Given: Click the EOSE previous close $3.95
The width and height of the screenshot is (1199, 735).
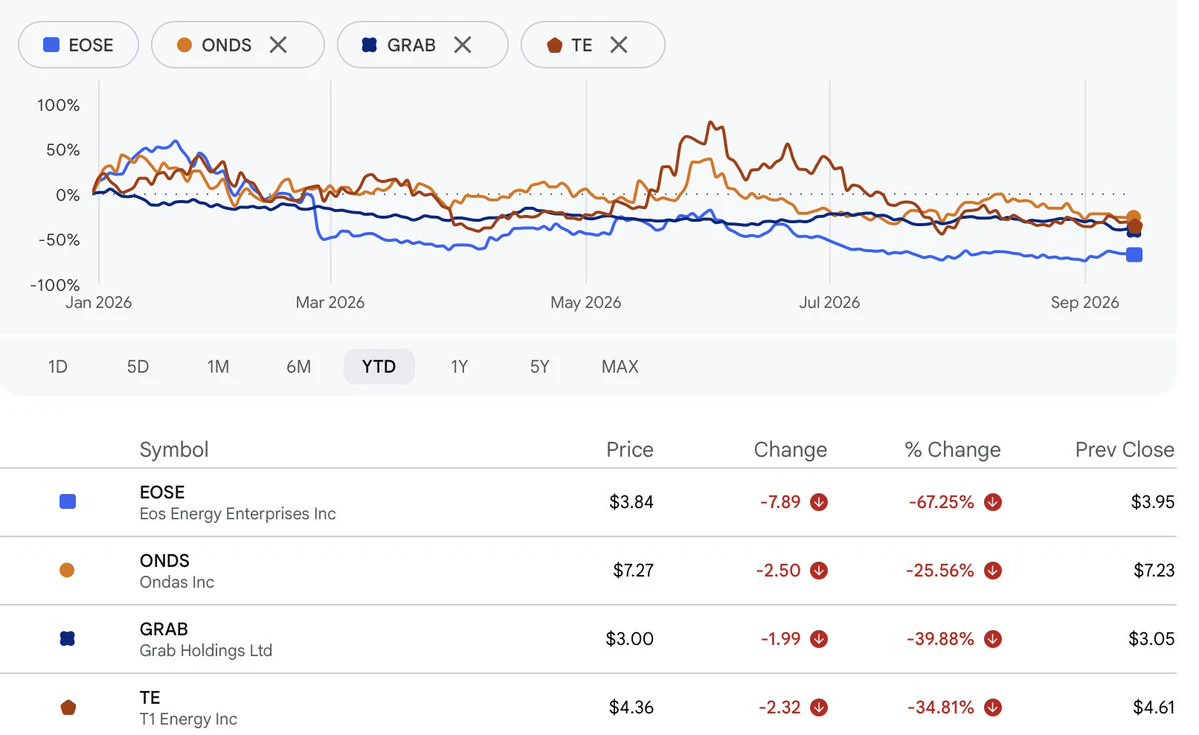Looking at the screenshot, I should [1152, 502].
